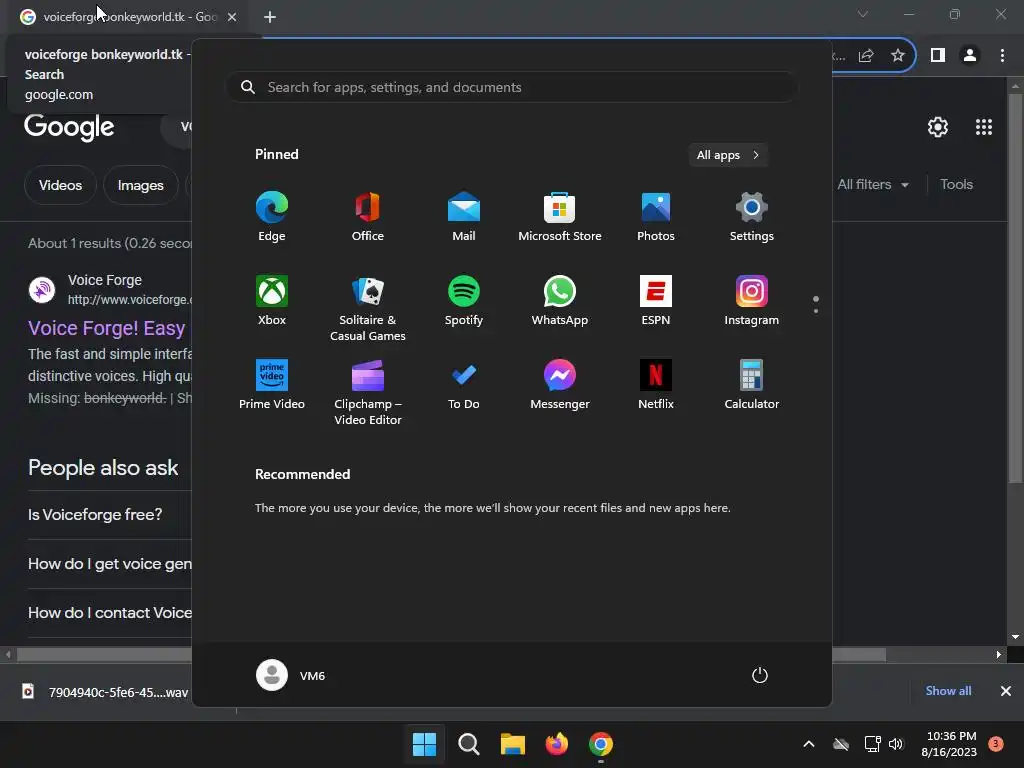The image size is (1024, 768).
Task: Click the Windows Start button on taskbar
Action: click(424, 744)
